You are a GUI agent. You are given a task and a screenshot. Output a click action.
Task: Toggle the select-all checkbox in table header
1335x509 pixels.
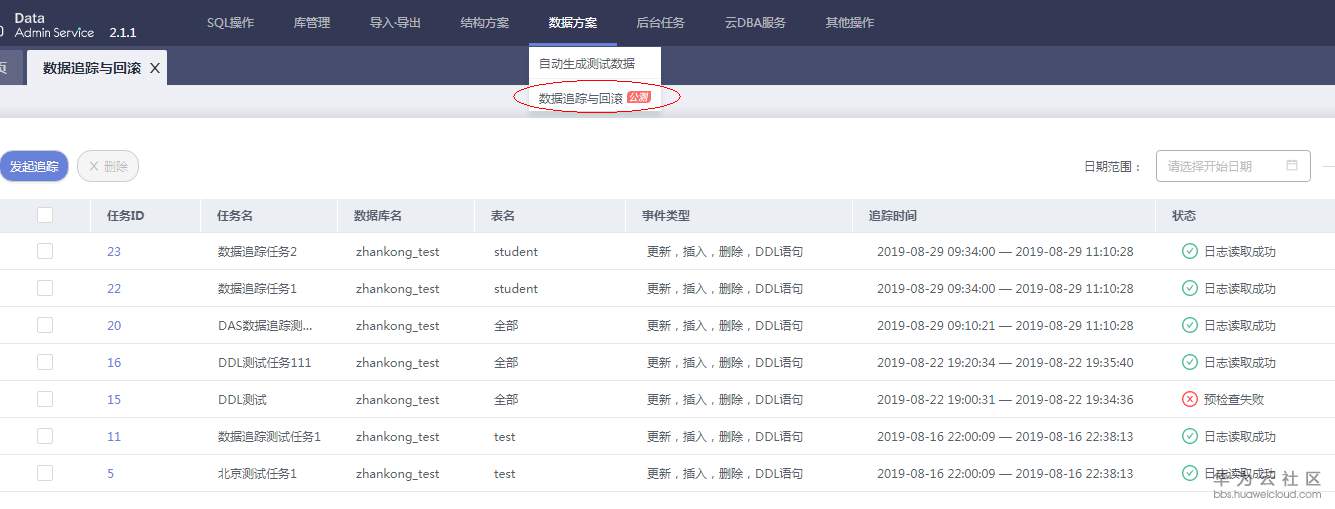pos(45,215)
